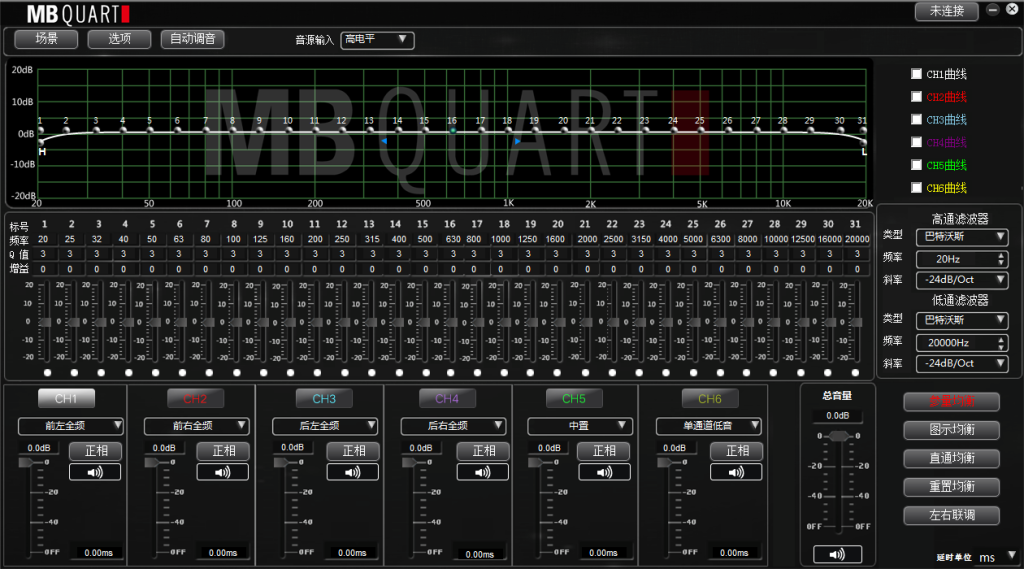Select CH3 channel tab
This screenshot has height=569, width=1024.
tap(324, 398)
